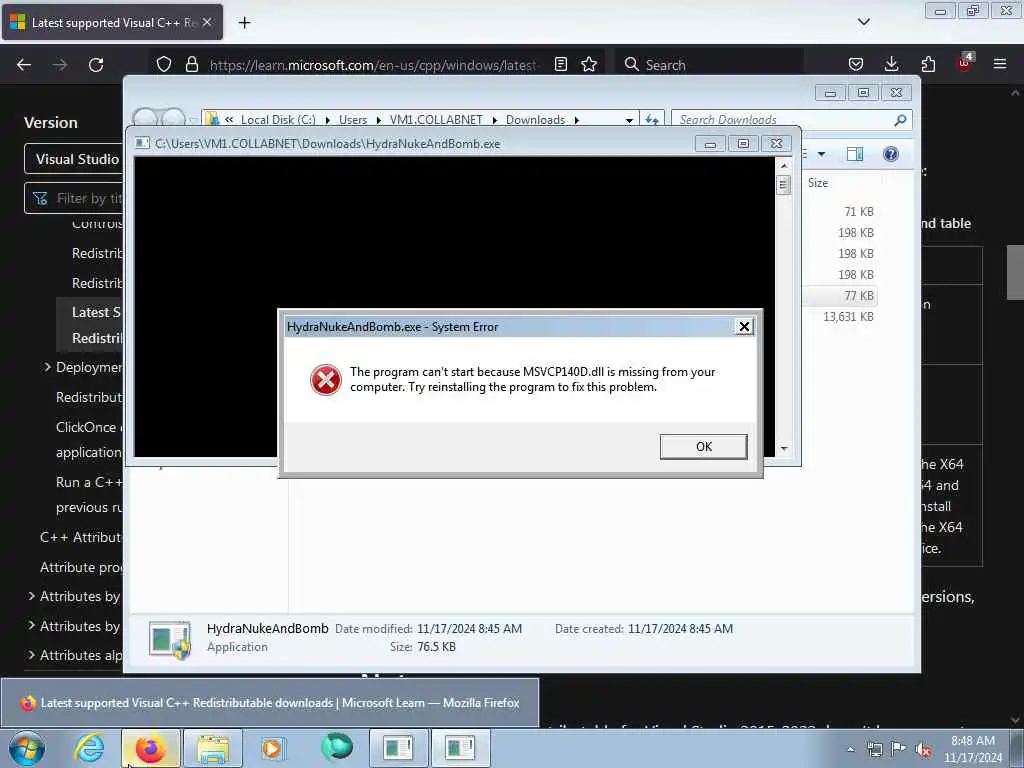Viewport: 1024px width, 768px height.
Task: Click the Firefox Search box
Action: point(709,65)
